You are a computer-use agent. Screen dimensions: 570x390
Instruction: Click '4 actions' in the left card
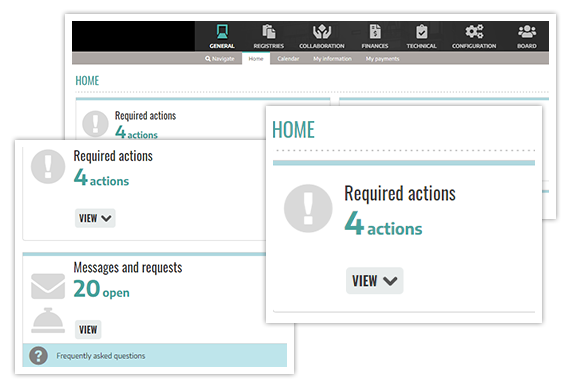coord(101,177)
